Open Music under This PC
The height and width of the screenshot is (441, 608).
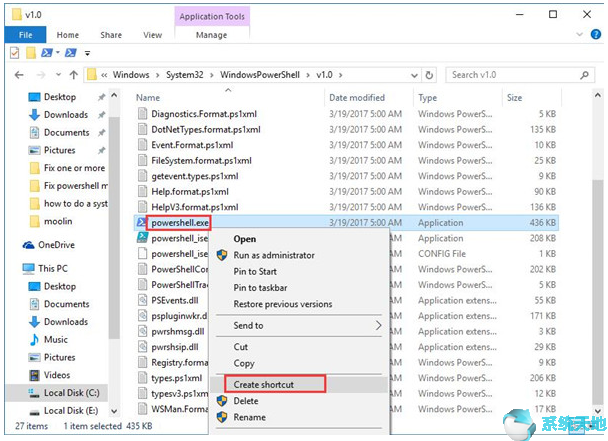click(56, 340)
